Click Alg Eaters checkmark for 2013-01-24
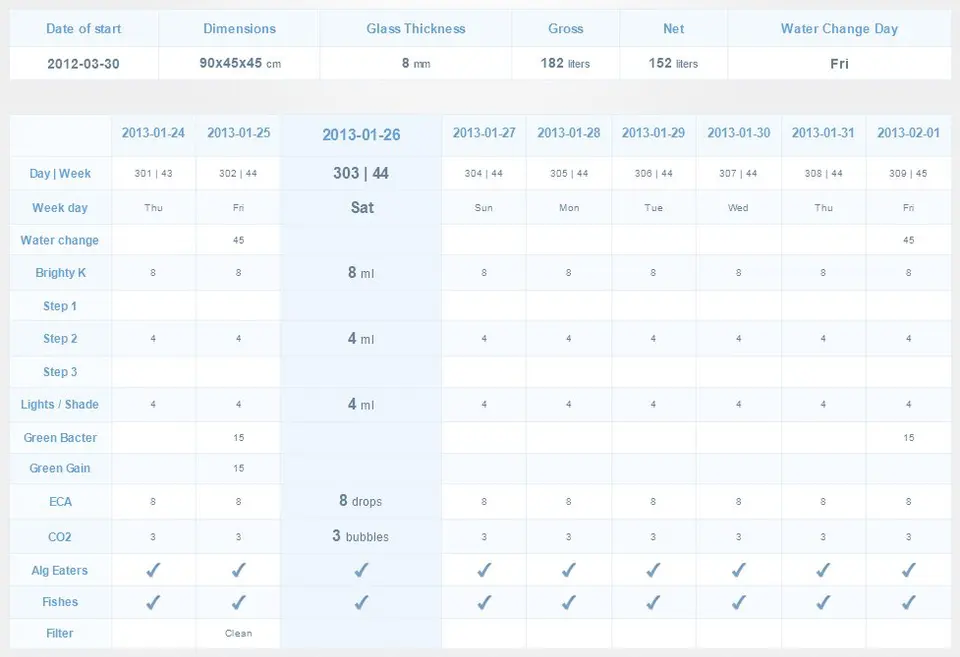Image resolution: width=960 pixels, height=657 pixels. [x=153, y=570]
